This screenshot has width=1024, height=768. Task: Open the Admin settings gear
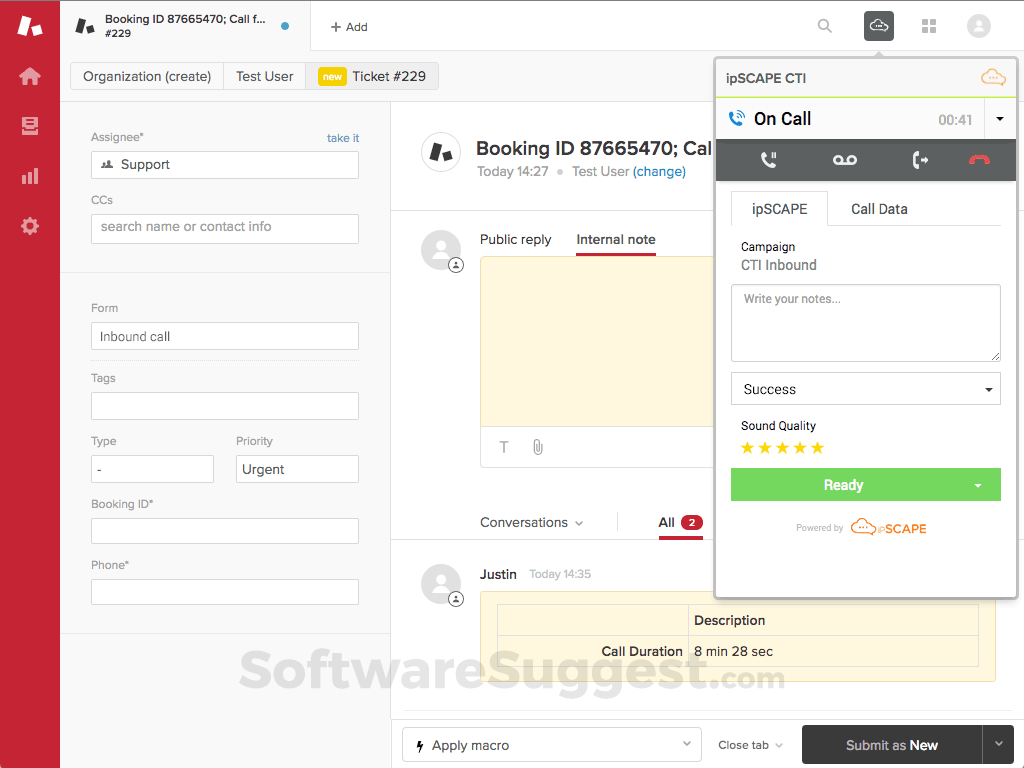pos(29,226)
